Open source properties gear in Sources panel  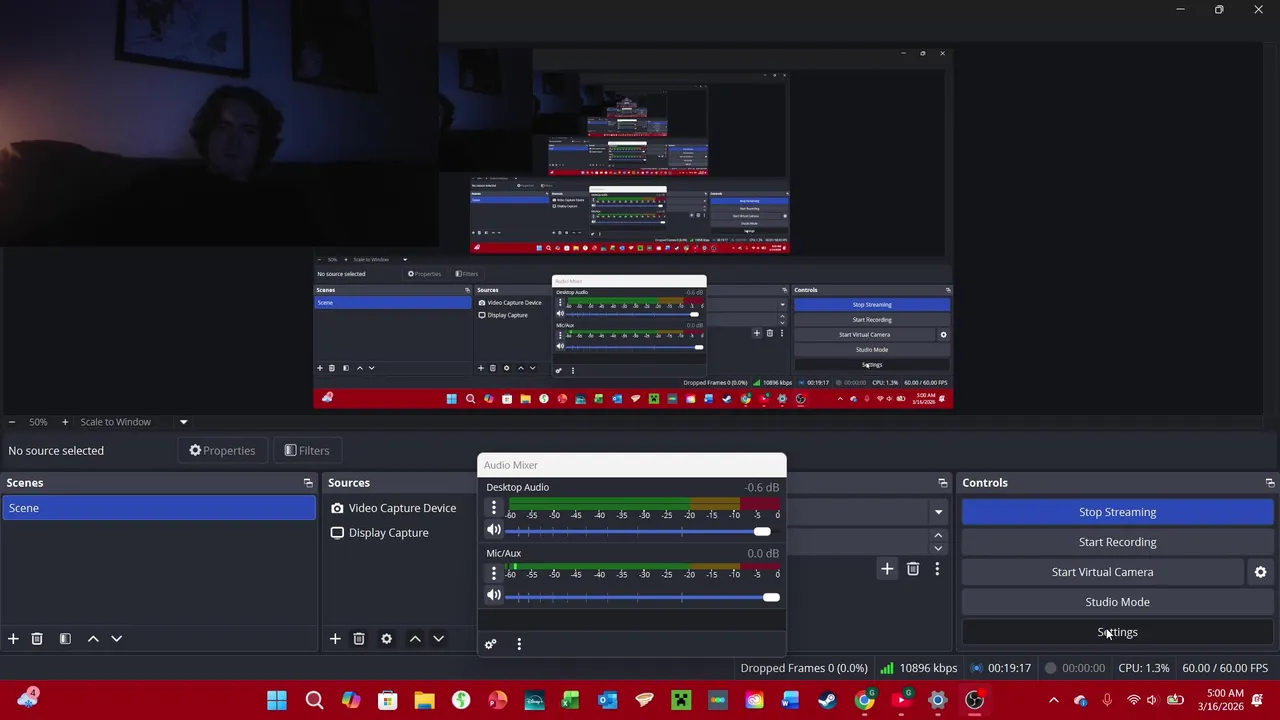tap(386, 638)
